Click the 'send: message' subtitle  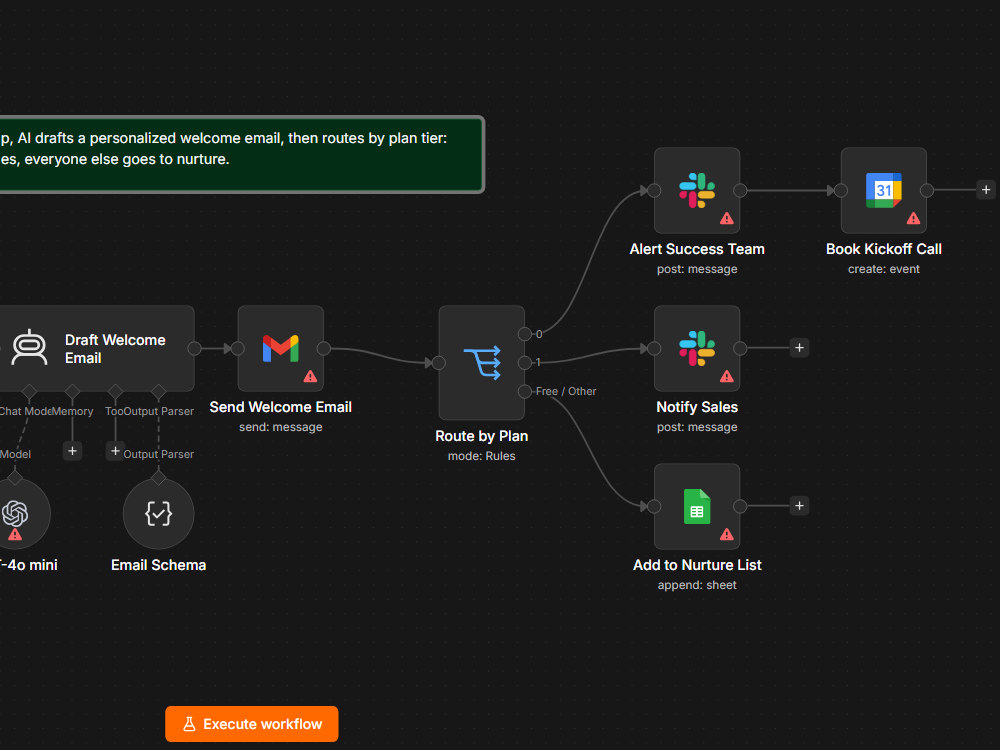coord(281,427)
